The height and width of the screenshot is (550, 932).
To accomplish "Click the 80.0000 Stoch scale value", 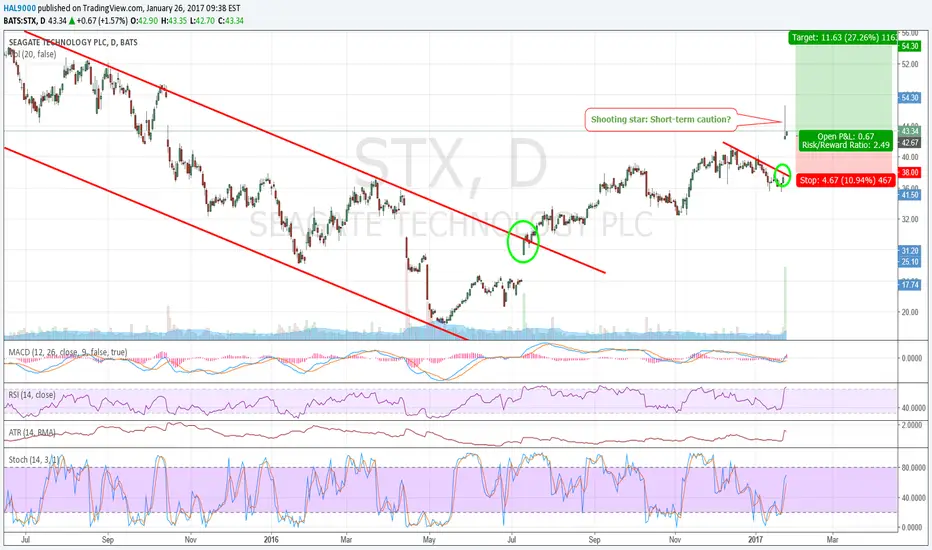I will 913,468.
